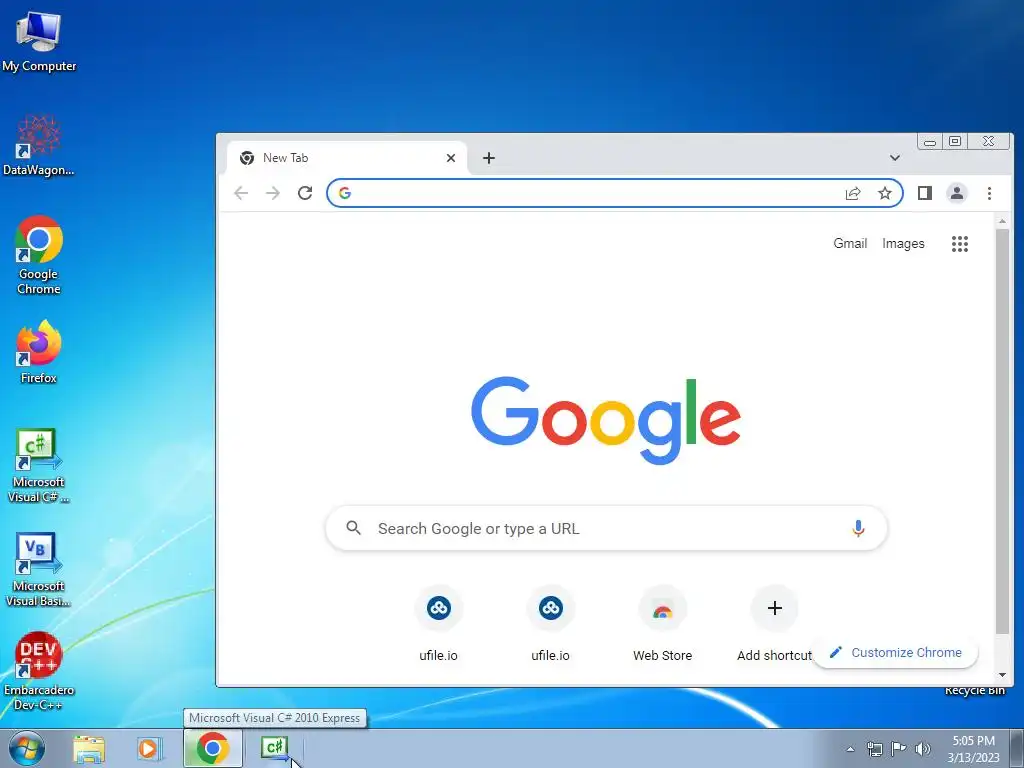
Task: Open Google Images link
Action: coord(903,244)
